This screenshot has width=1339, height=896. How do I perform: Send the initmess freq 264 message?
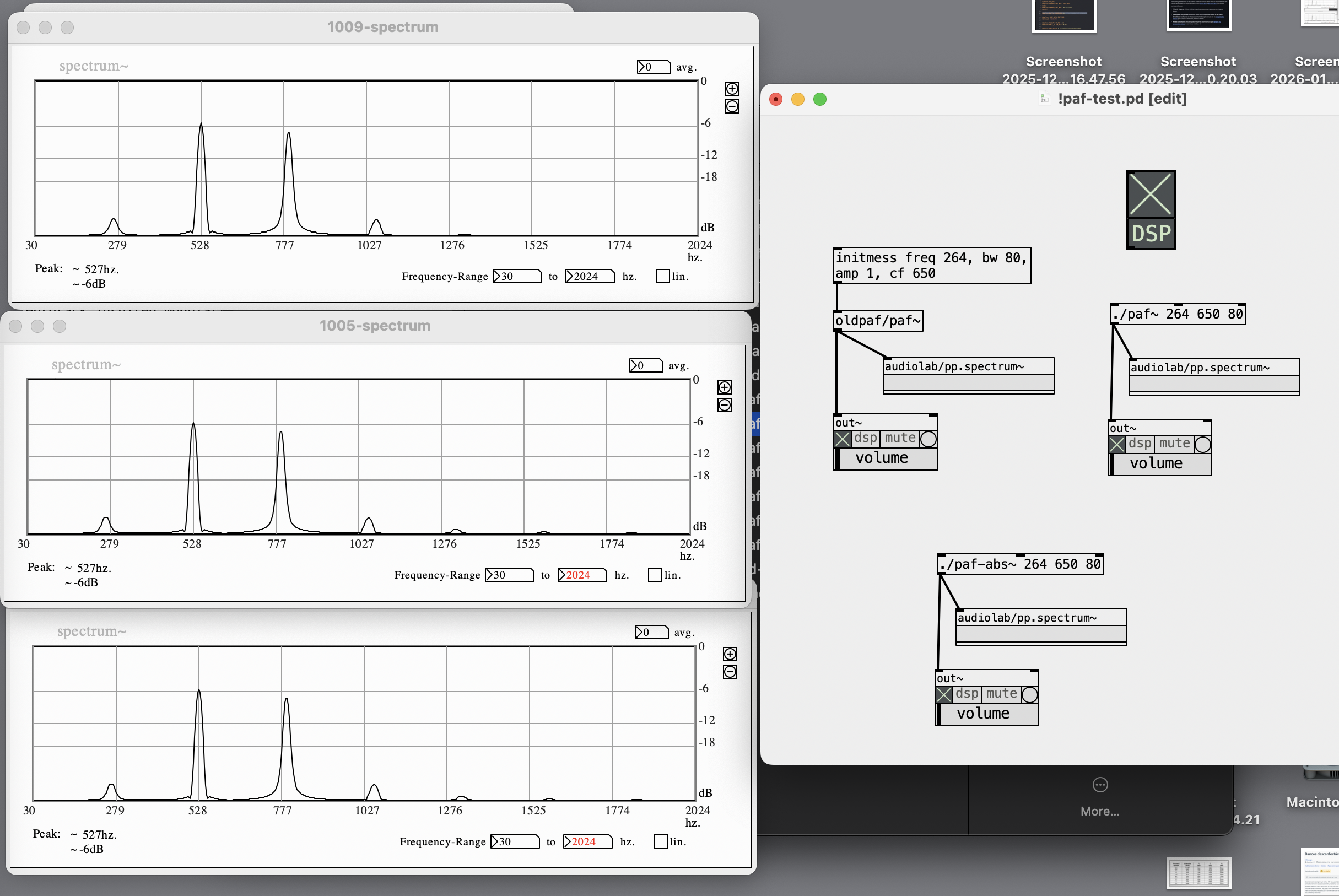coord(931,265)
